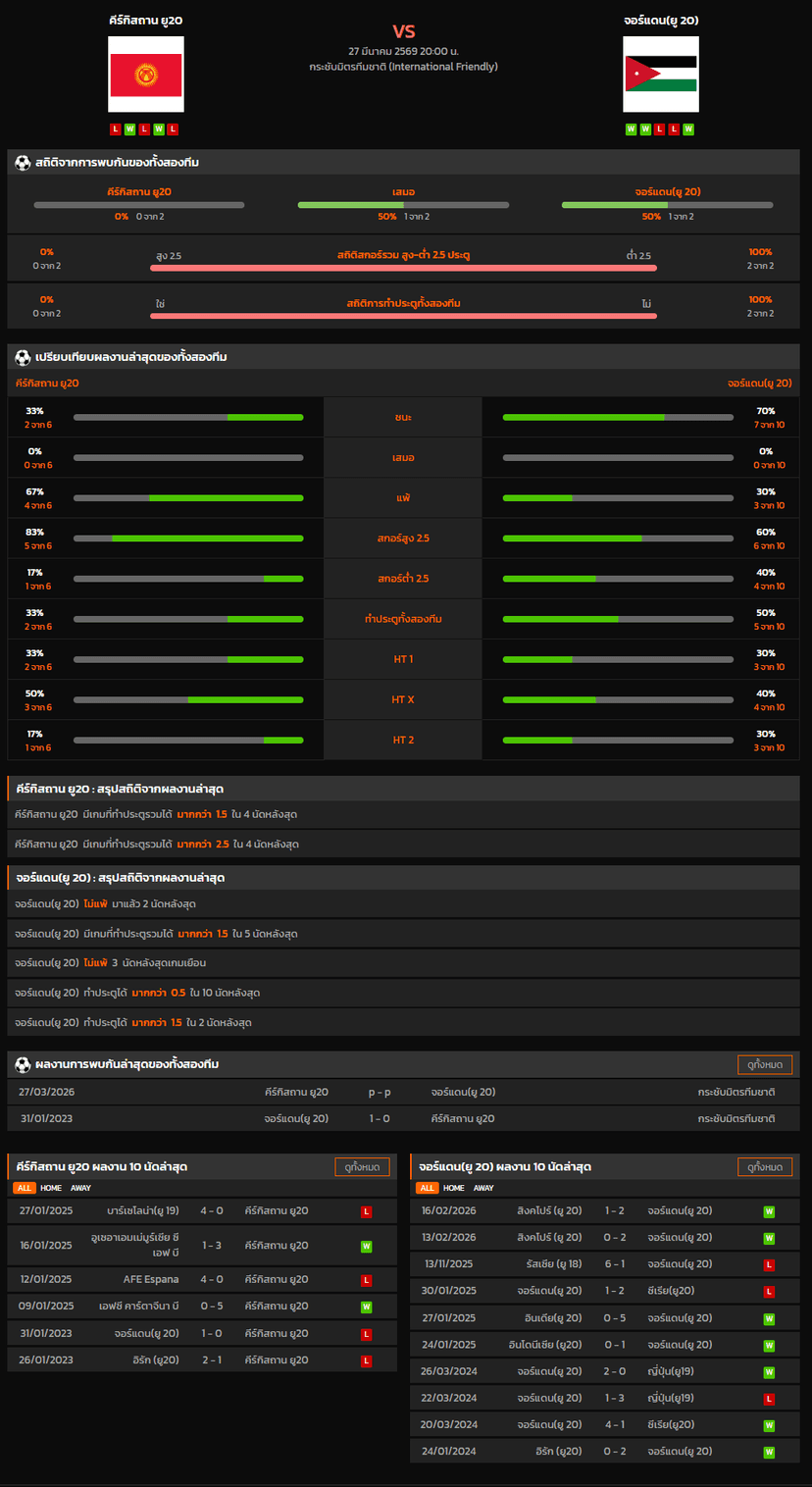Click soccer ball icon beside สถิติจากการพบกันของทั้งสองทีม

[x=23, y=163]
